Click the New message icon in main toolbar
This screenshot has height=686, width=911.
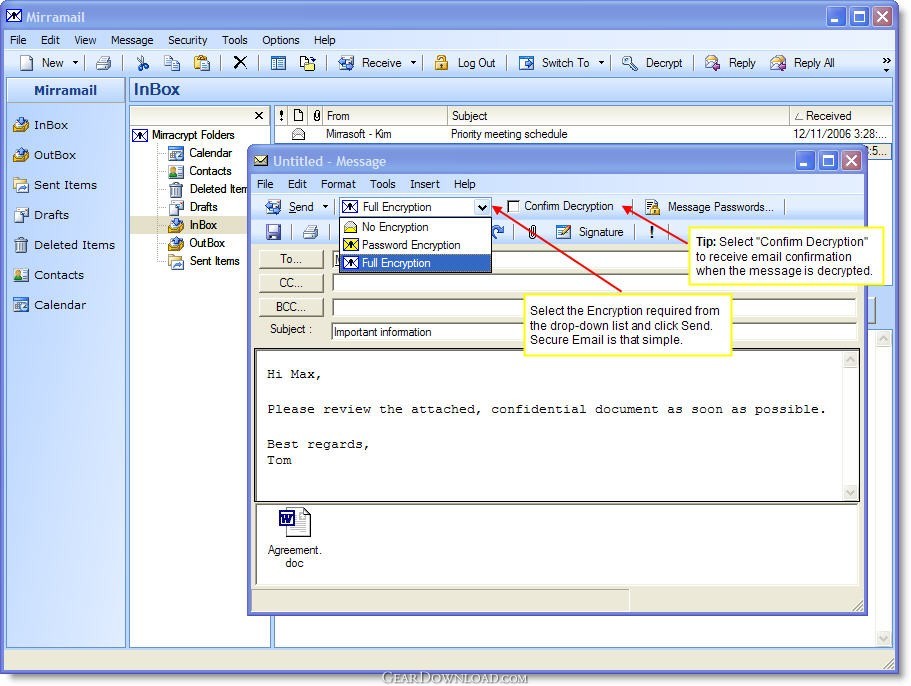coord(27,63)
